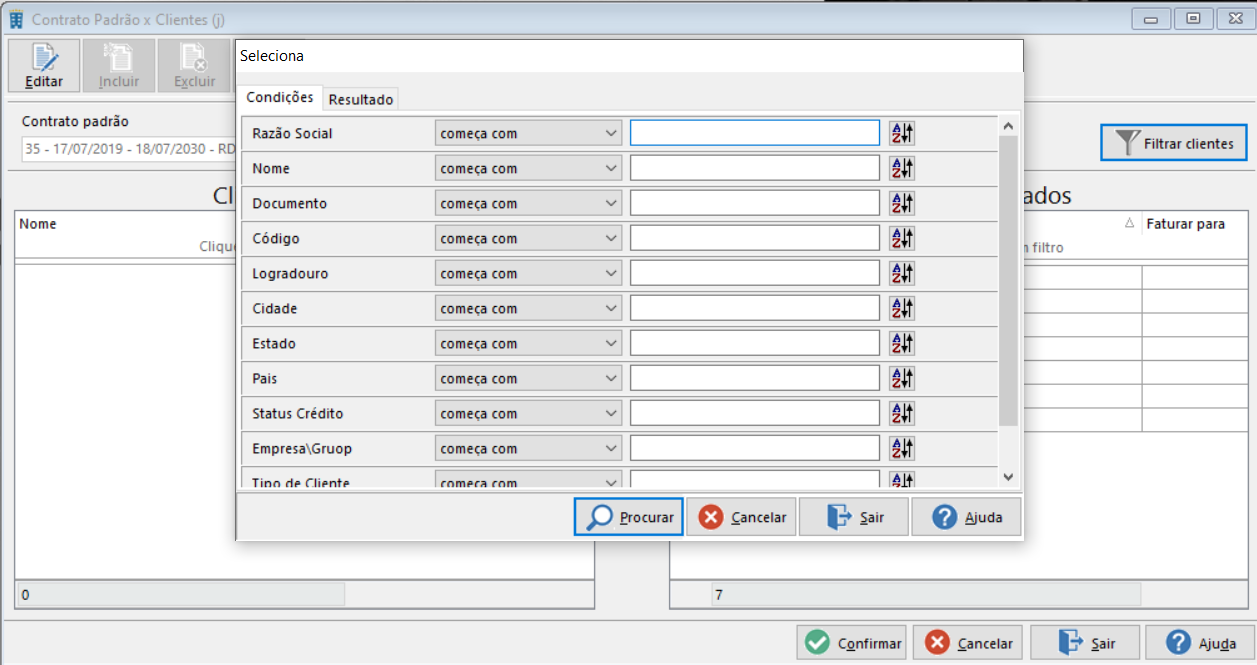This screenshot has width=1257, height=665.
Task: Click the sort icon for Empresa\Gruop row
Action: pyautogui.click(x=902, y=448)
